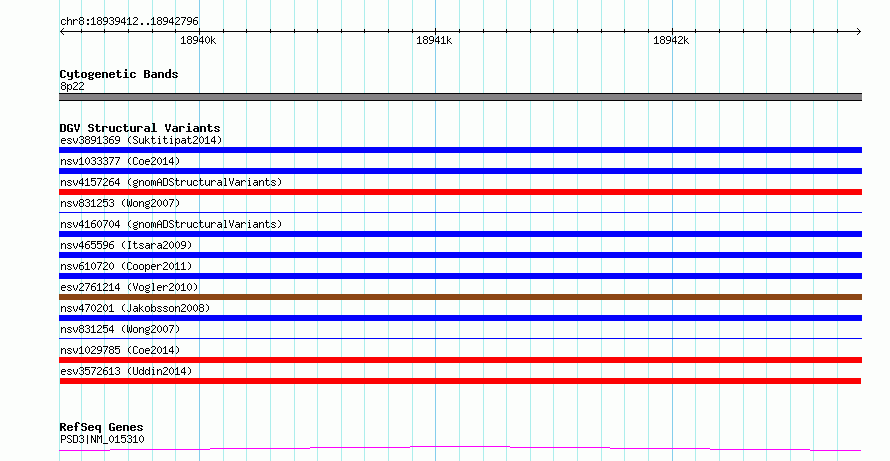Select the thin blue line under nsv831254

pos(460,338)
